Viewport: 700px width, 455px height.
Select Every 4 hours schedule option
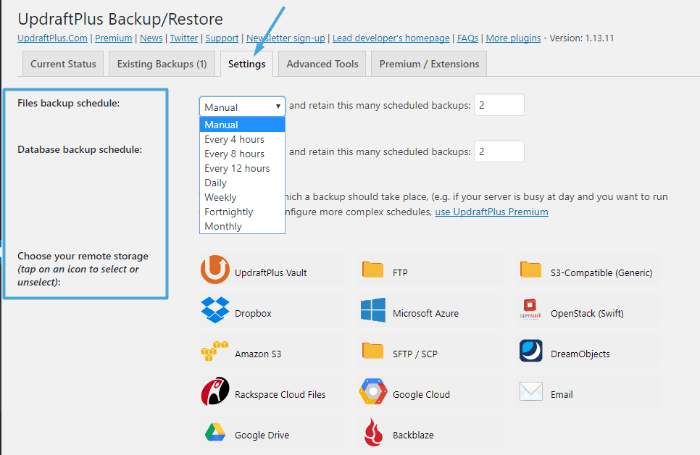pyautogui.click(x=242, y=139)
